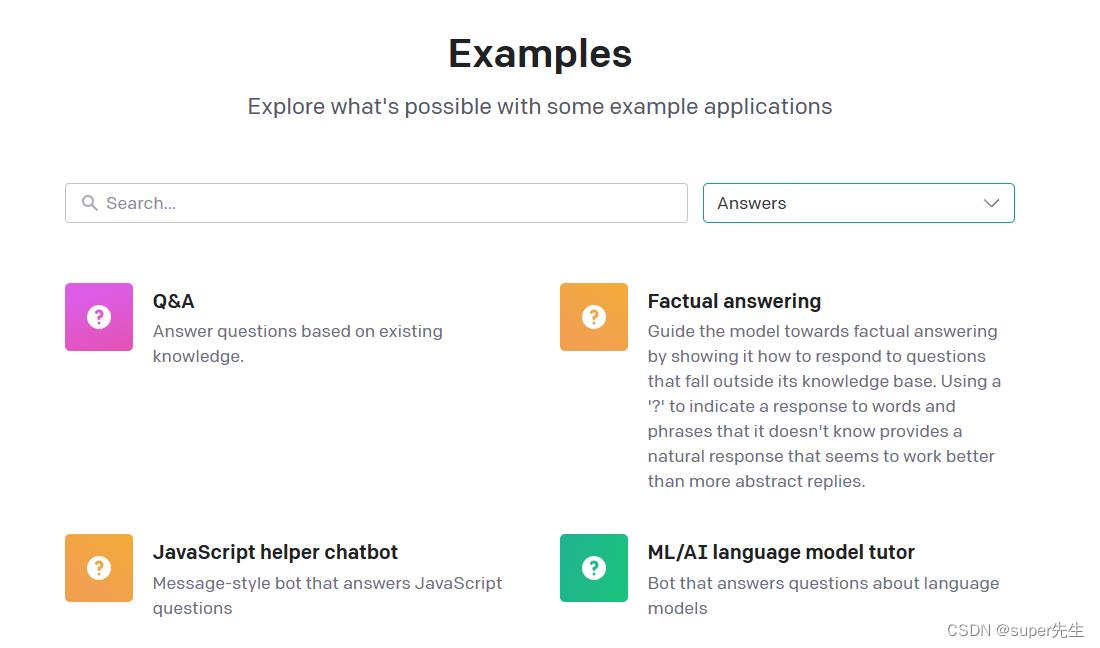
Task: Click the orange JavaScript helper chatbot icon
Action: (x=99, y=568)
